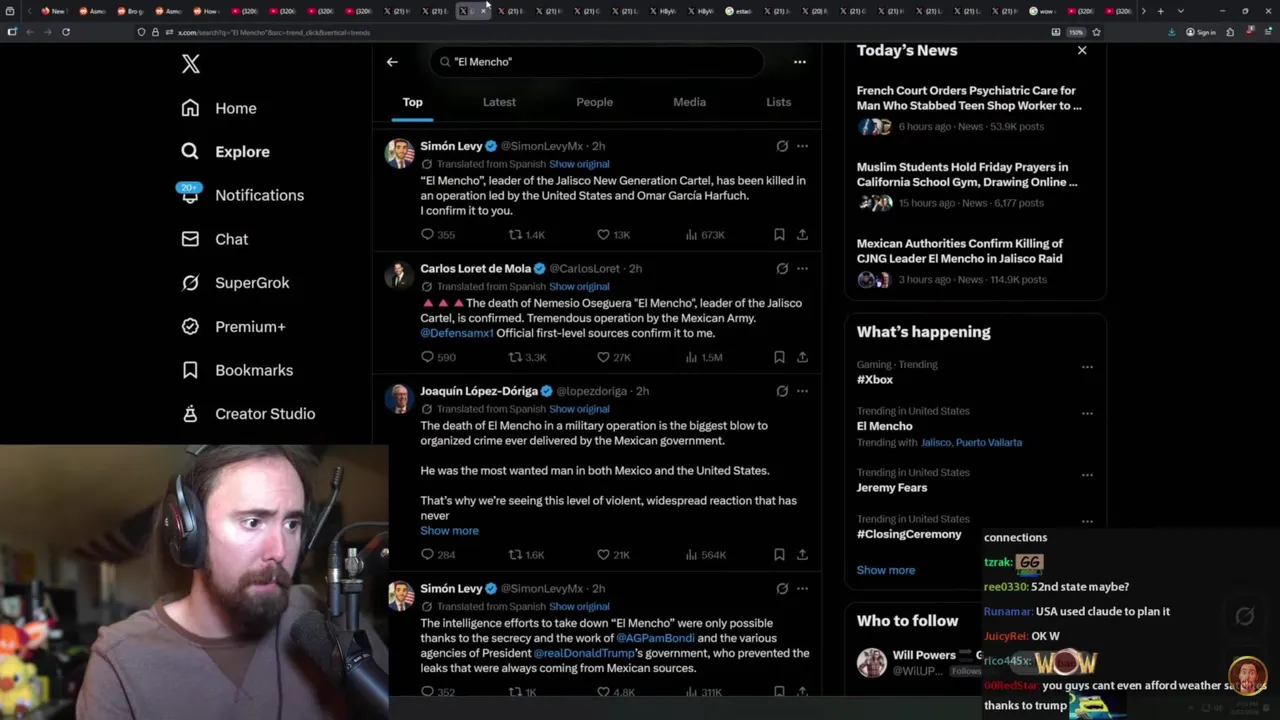Like the López-Dóriga post (21K)
This screenshot has height=720, width=1280.
pyautogui.click(x=613, y=555)
